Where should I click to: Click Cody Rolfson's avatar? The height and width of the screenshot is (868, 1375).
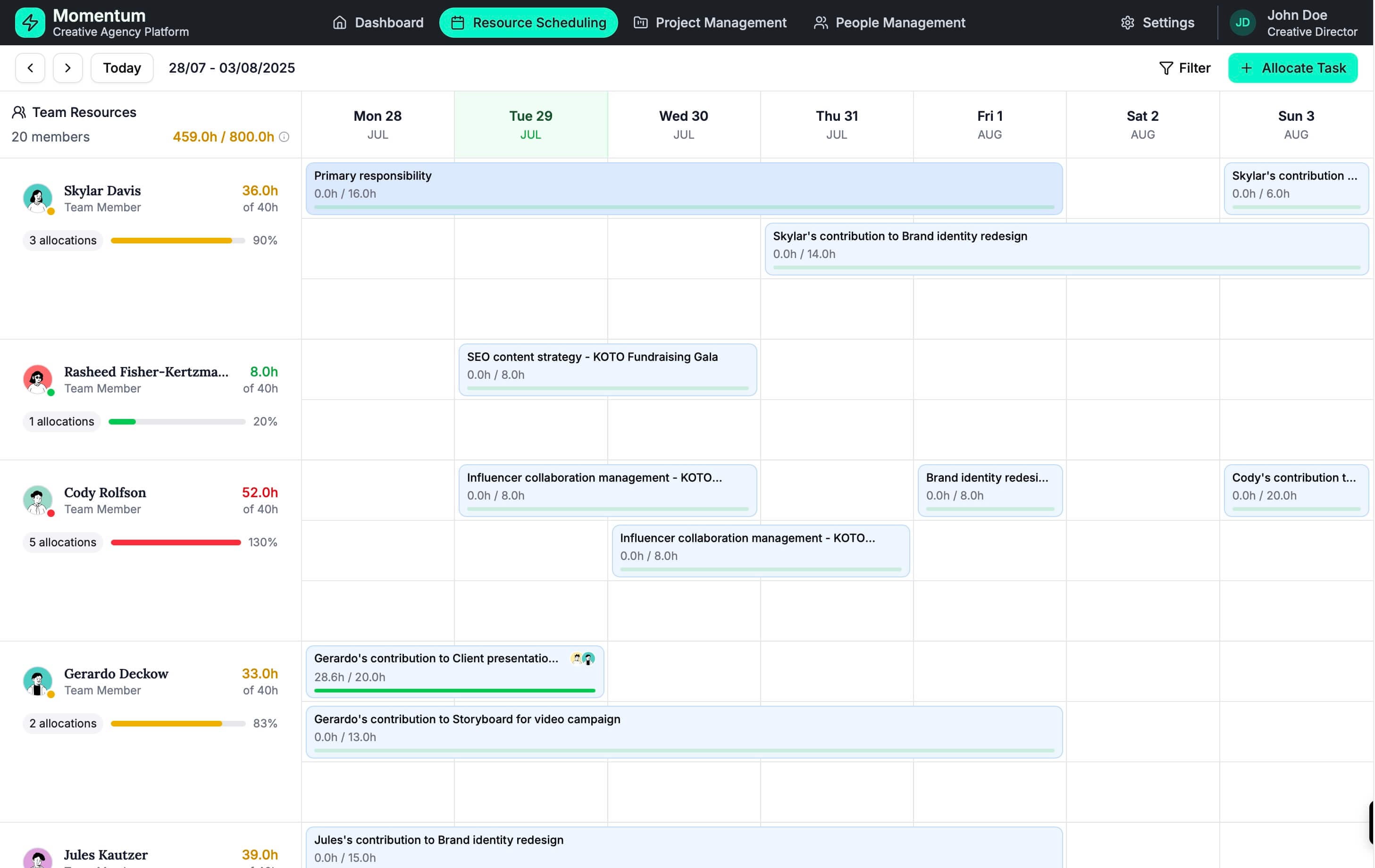click(38, 500)
